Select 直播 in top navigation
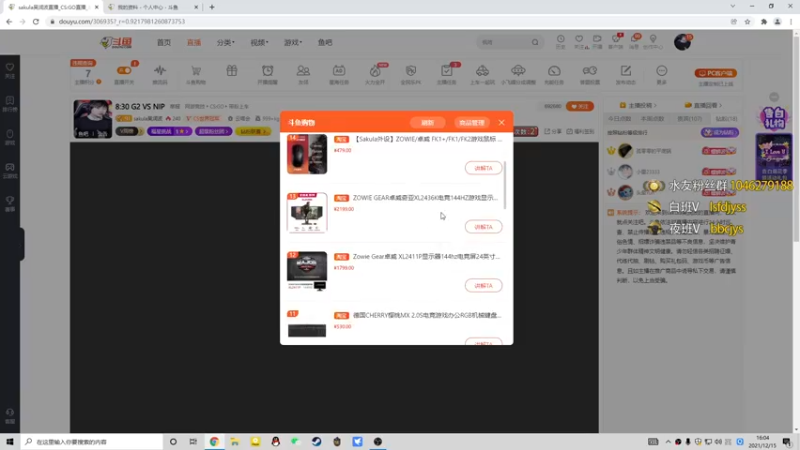This screenshot has height=450, width=800. click(194, 42)
